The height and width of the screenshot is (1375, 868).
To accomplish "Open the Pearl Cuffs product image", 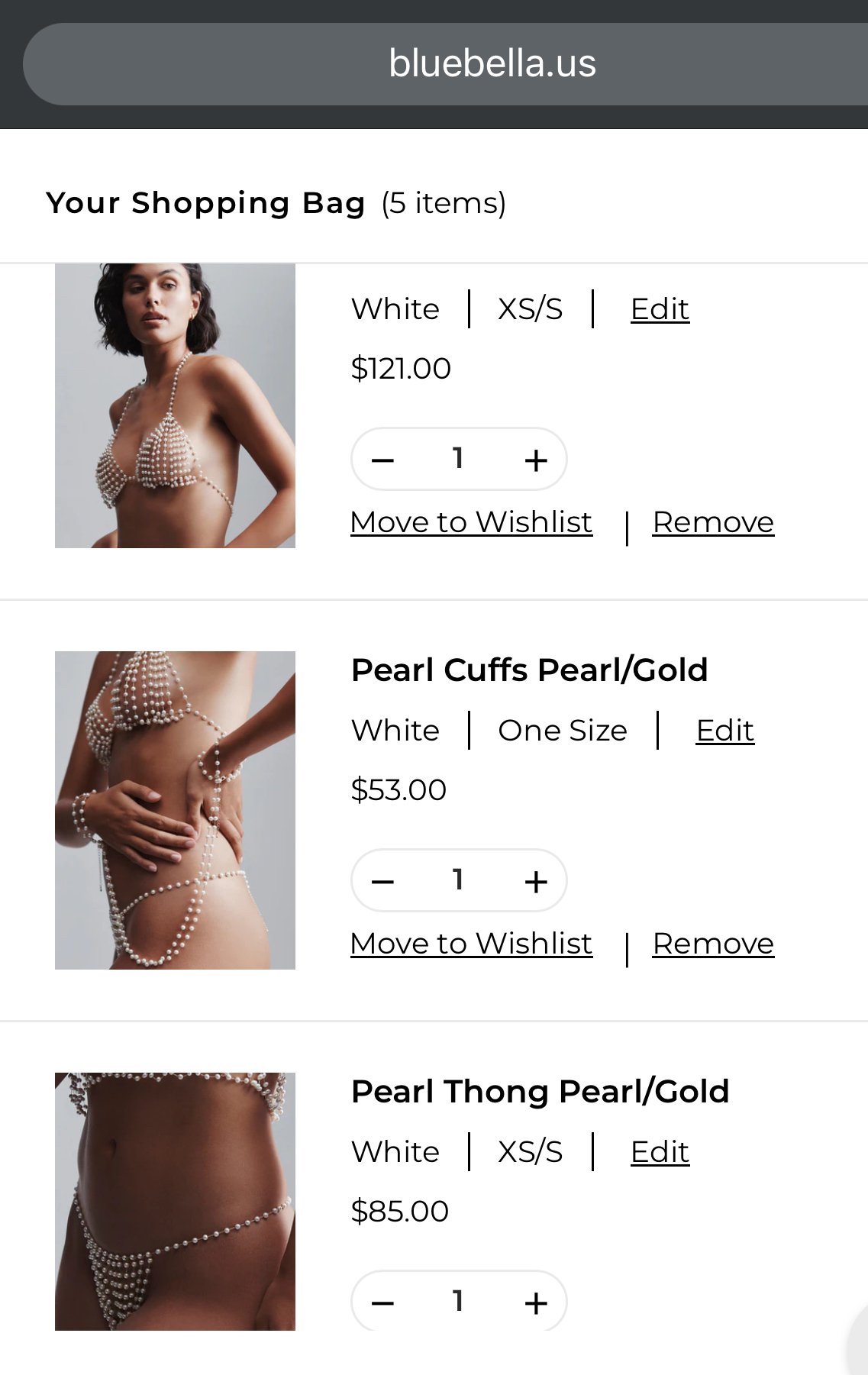I will tap(175, 810).
